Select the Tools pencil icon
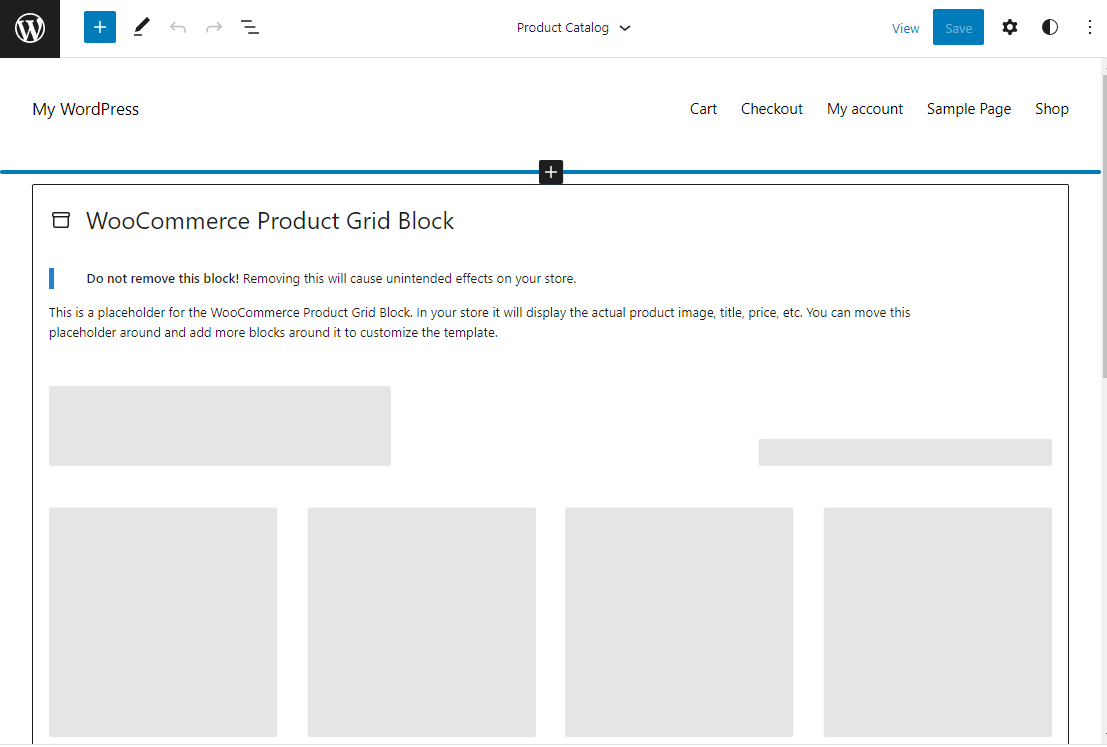 click(x=141, y=27)
